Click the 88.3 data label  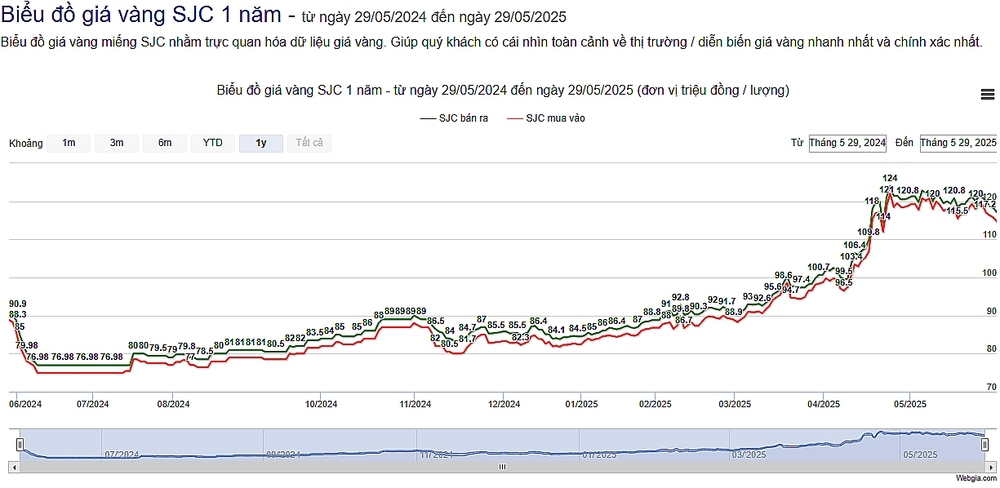click(x=18, y=315)
